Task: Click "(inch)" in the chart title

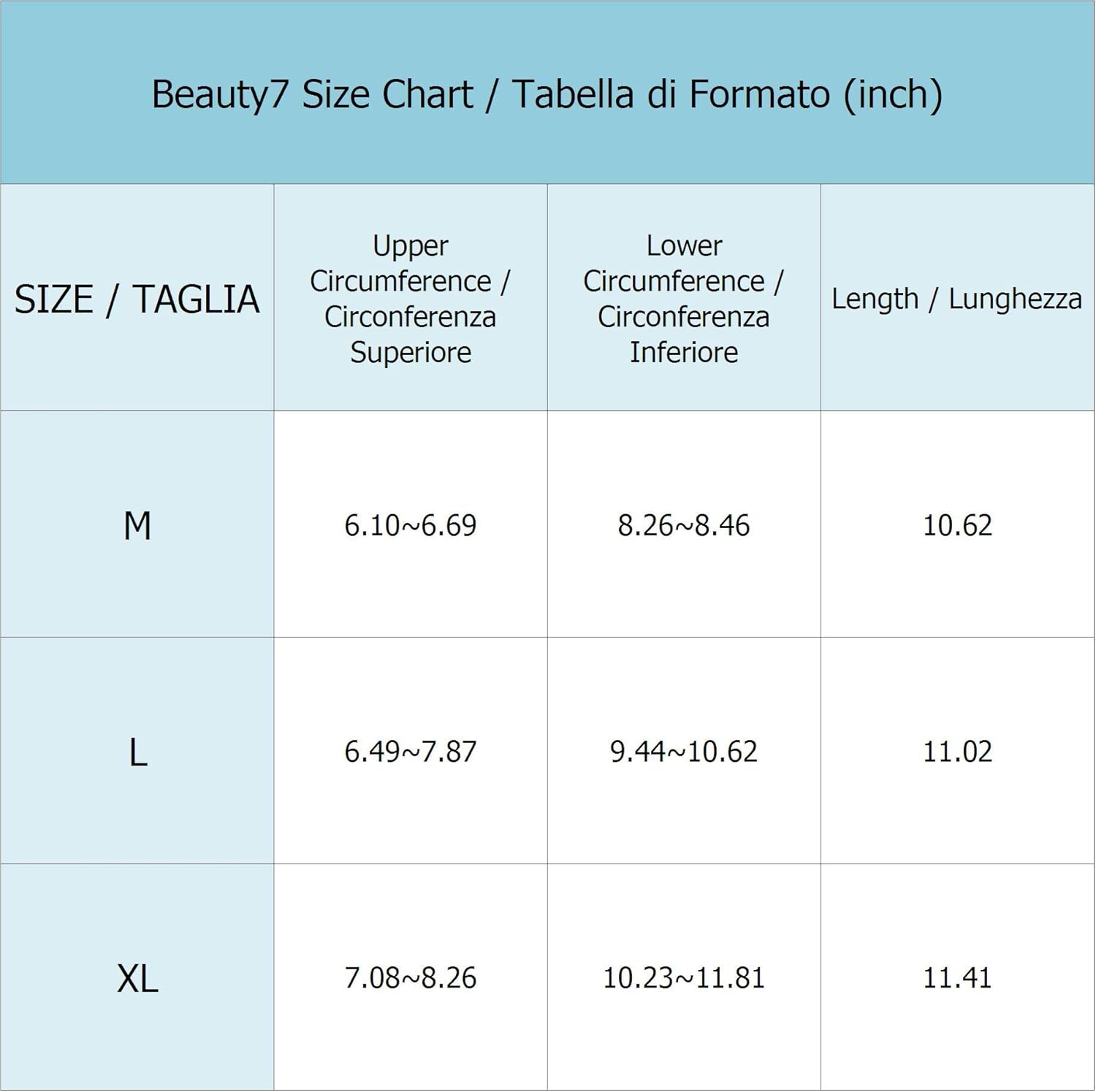Action: 893,95
